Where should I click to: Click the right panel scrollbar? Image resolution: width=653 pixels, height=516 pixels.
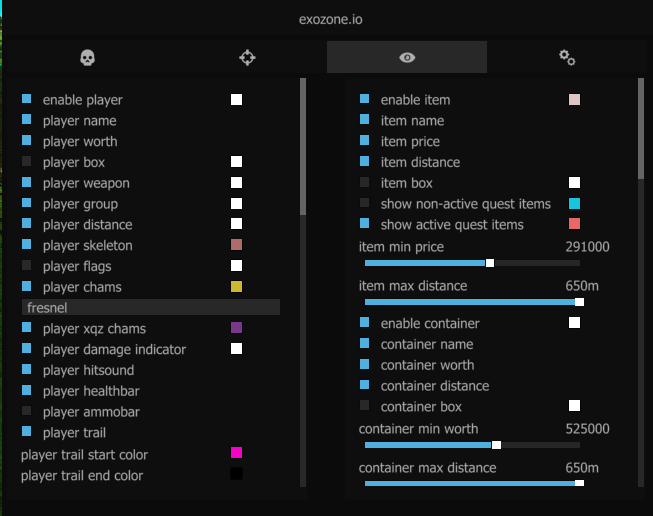[641, 130]
